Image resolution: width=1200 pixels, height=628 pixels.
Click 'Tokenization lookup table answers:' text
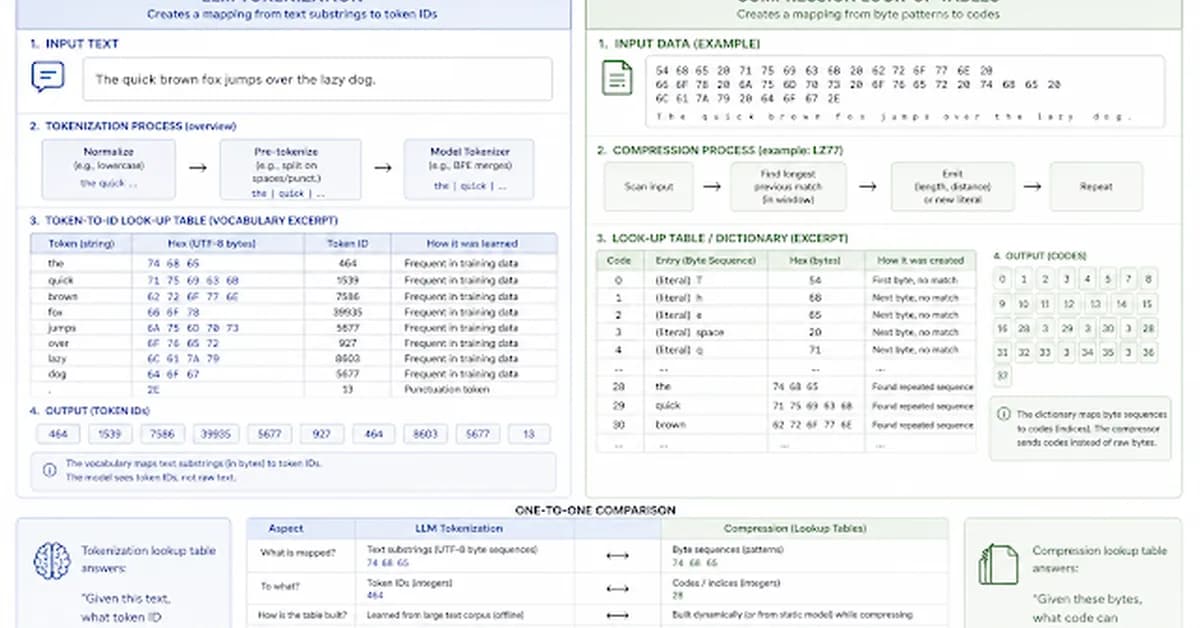(148, 559)
